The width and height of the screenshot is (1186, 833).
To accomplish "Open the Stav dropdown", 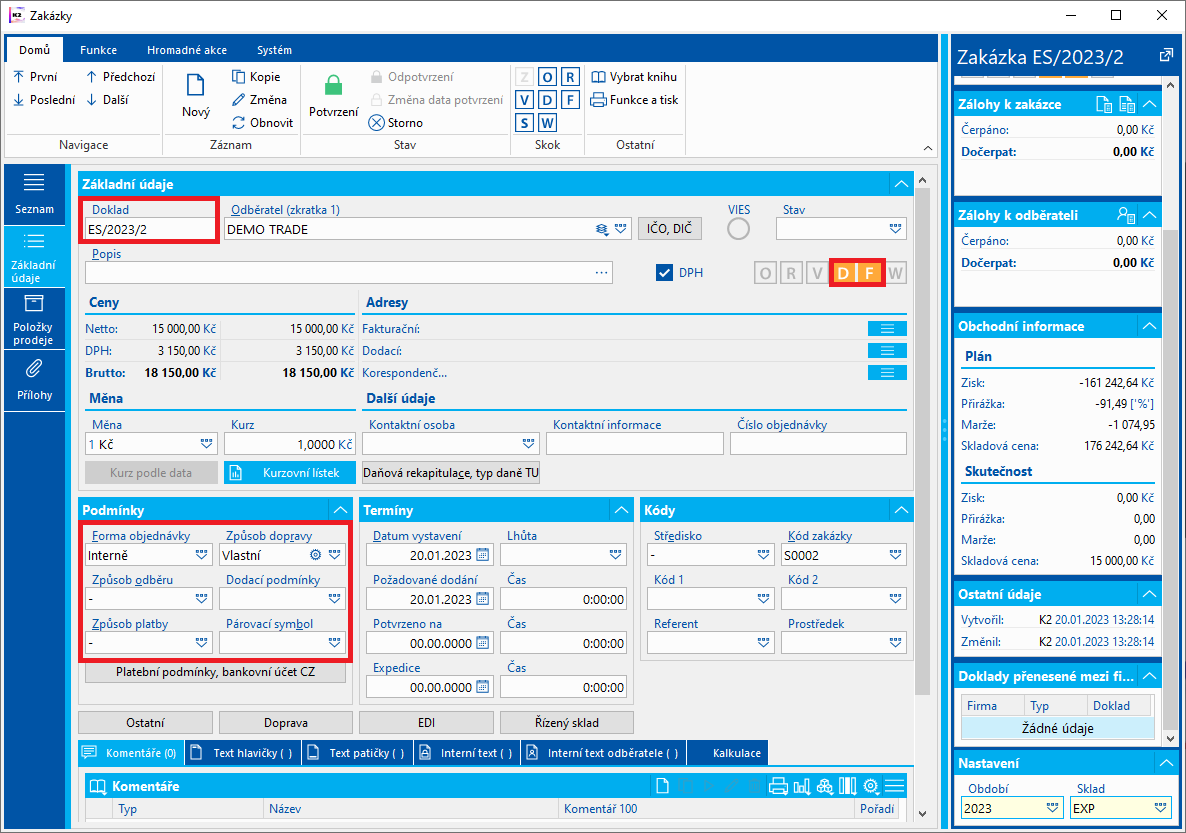I will 896,228.
